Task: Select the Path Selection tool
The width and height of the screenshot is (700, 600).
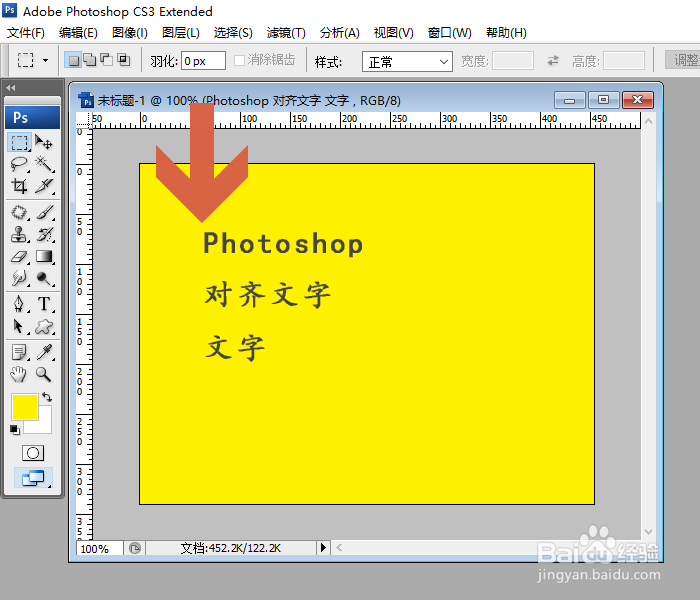Action: (19, 326)
